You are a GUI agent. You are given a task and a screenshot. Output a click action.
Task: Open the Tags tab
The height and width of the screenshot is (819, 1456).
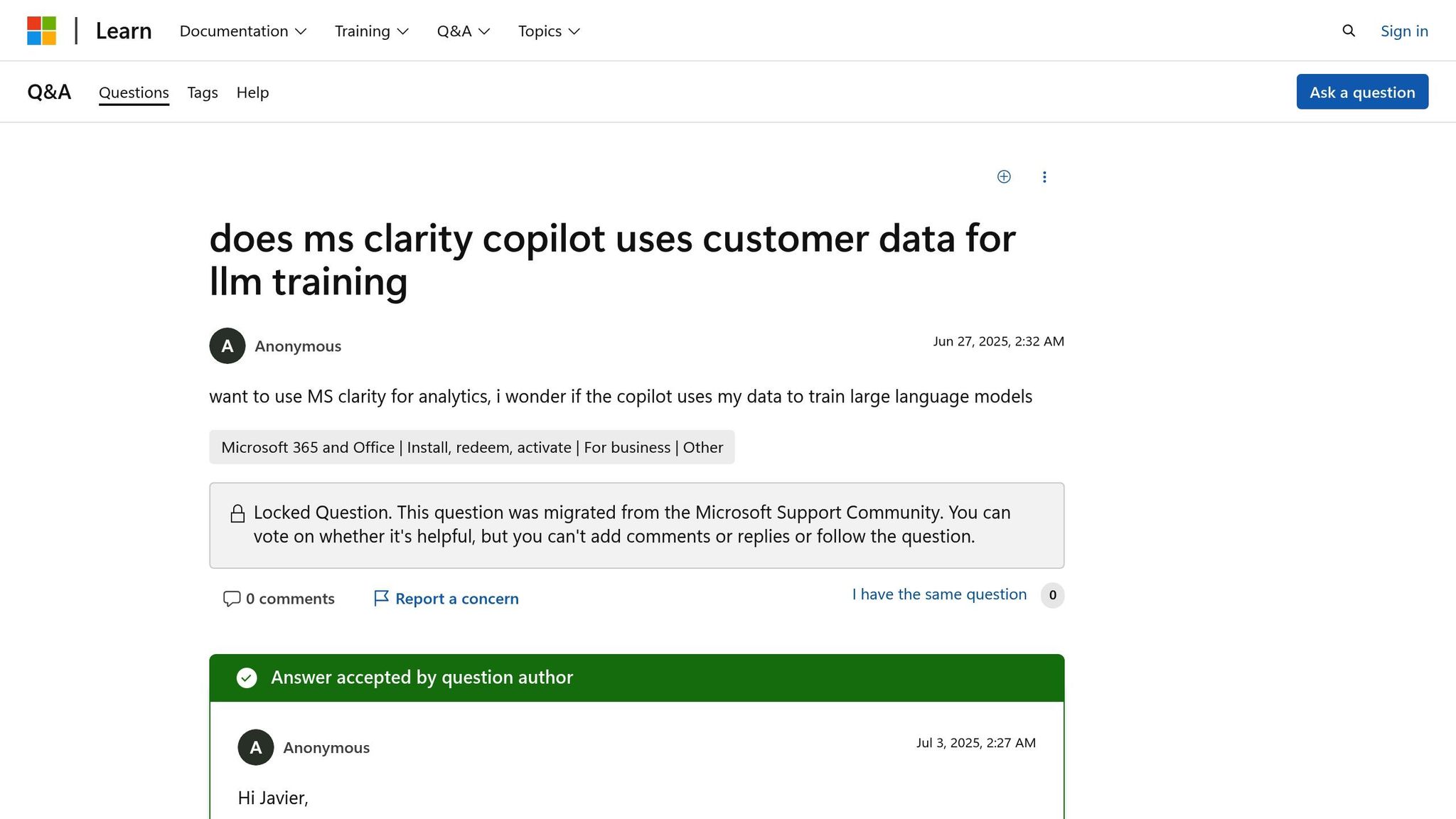click(x=203, y=92)
